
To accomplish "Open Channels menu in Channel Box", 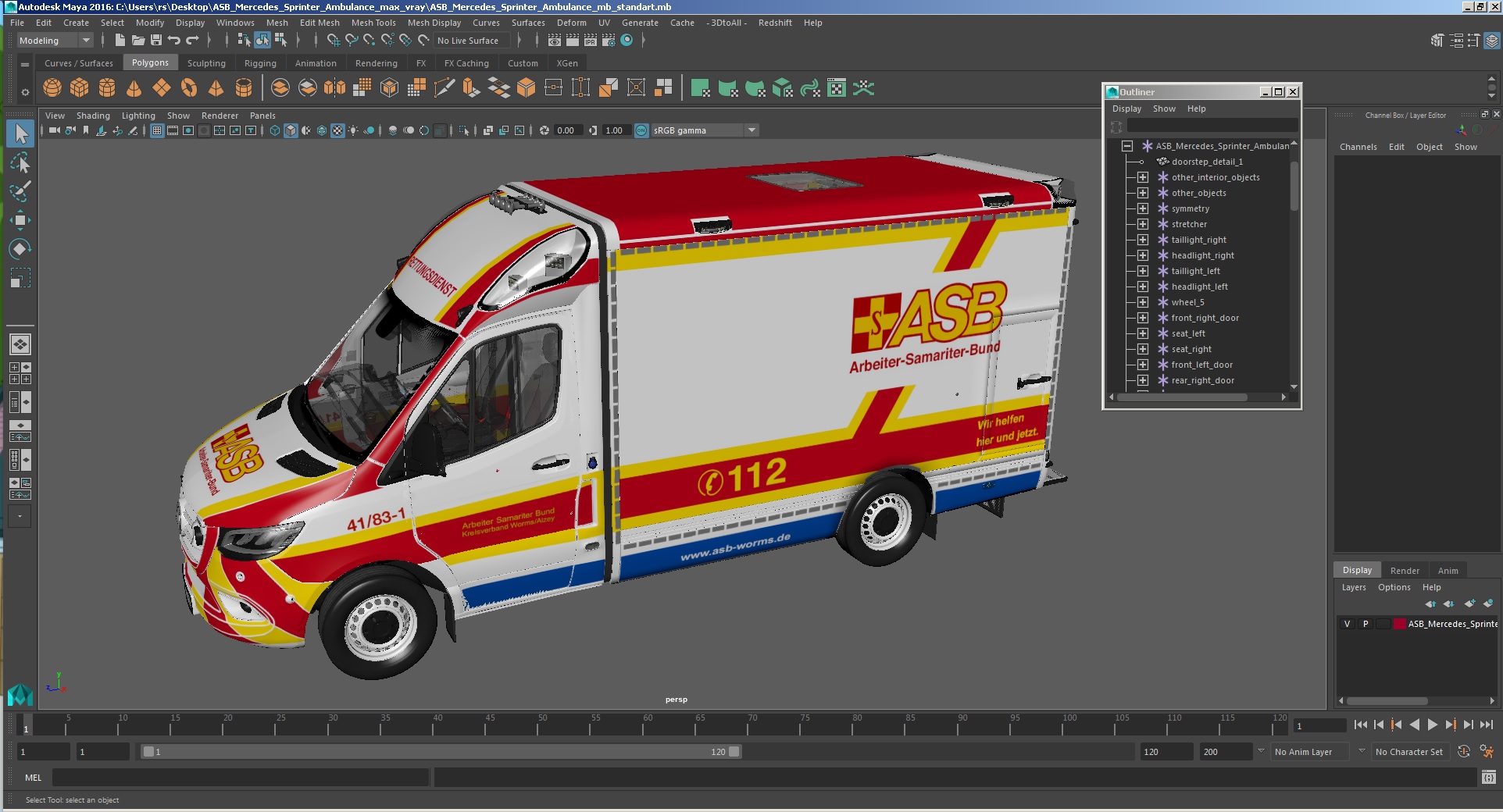I will (x=1358, y=147).
